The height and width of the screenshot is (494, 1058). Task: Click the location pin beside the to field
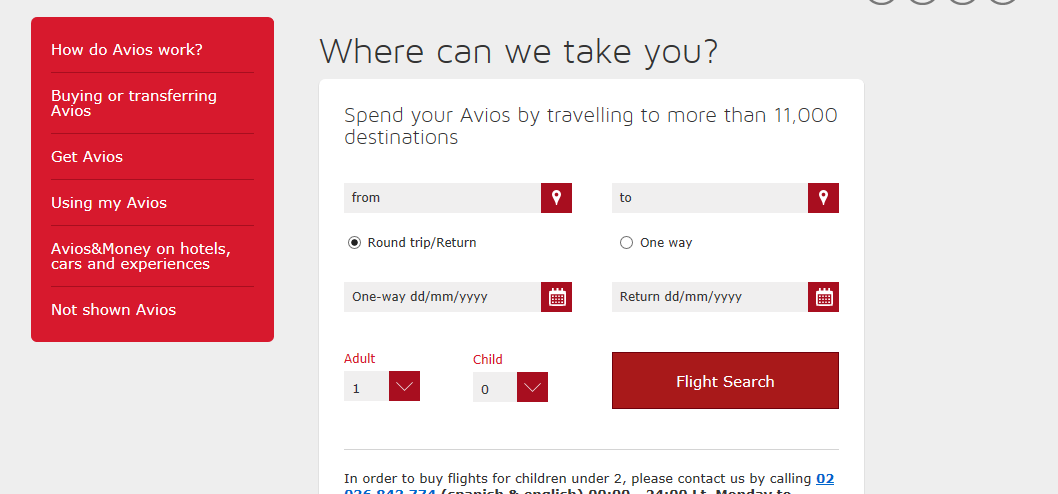(x=823, y=198)
